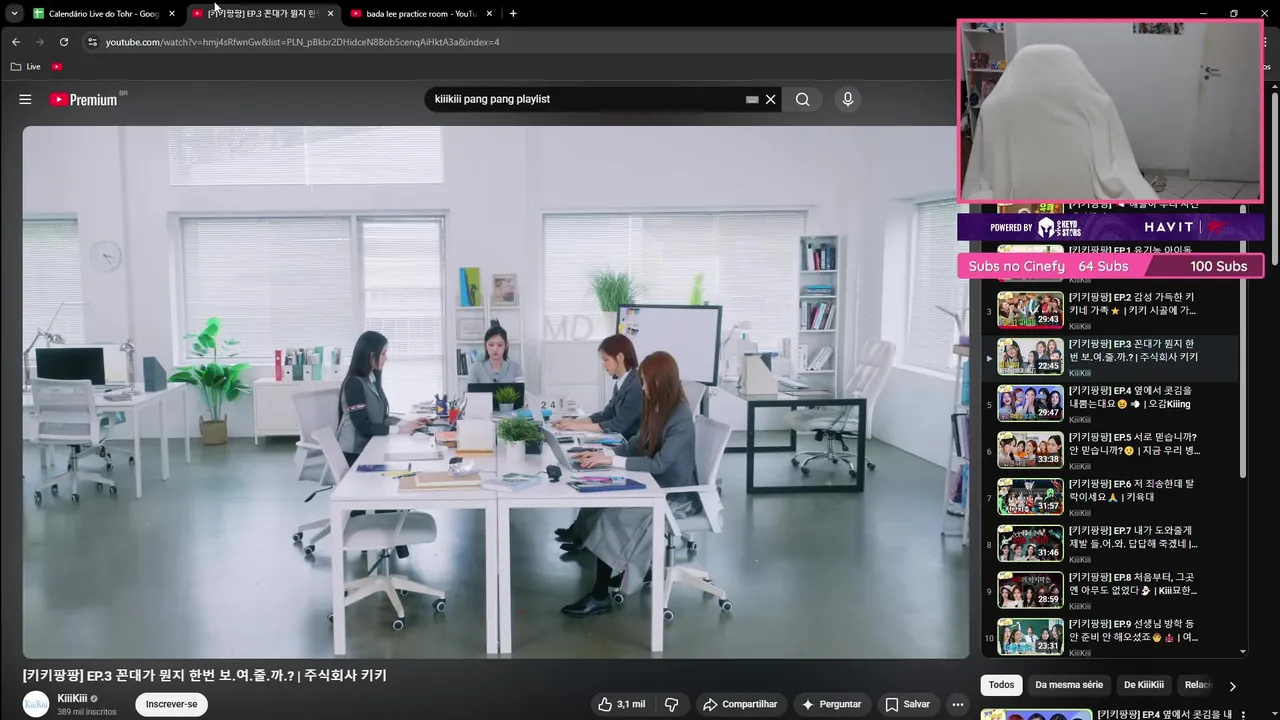Close the Calendário Live do Tohr tab

(172, 14)
